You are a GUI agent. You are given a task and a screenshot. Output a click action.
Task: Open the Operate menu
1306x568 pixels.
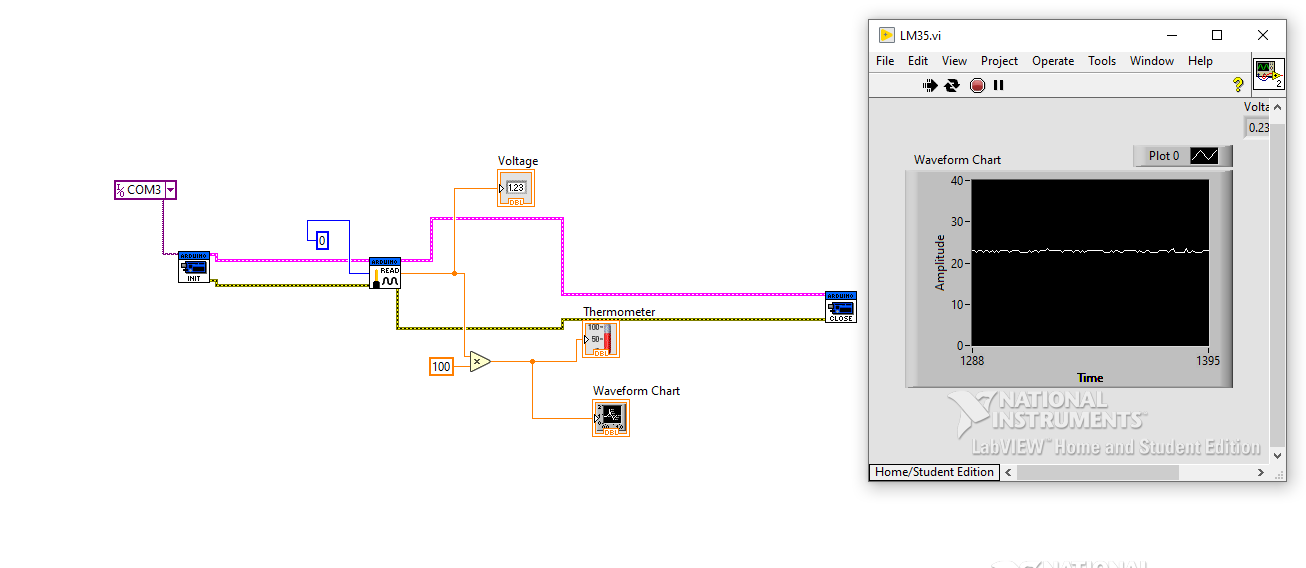tap(1053, 61)
